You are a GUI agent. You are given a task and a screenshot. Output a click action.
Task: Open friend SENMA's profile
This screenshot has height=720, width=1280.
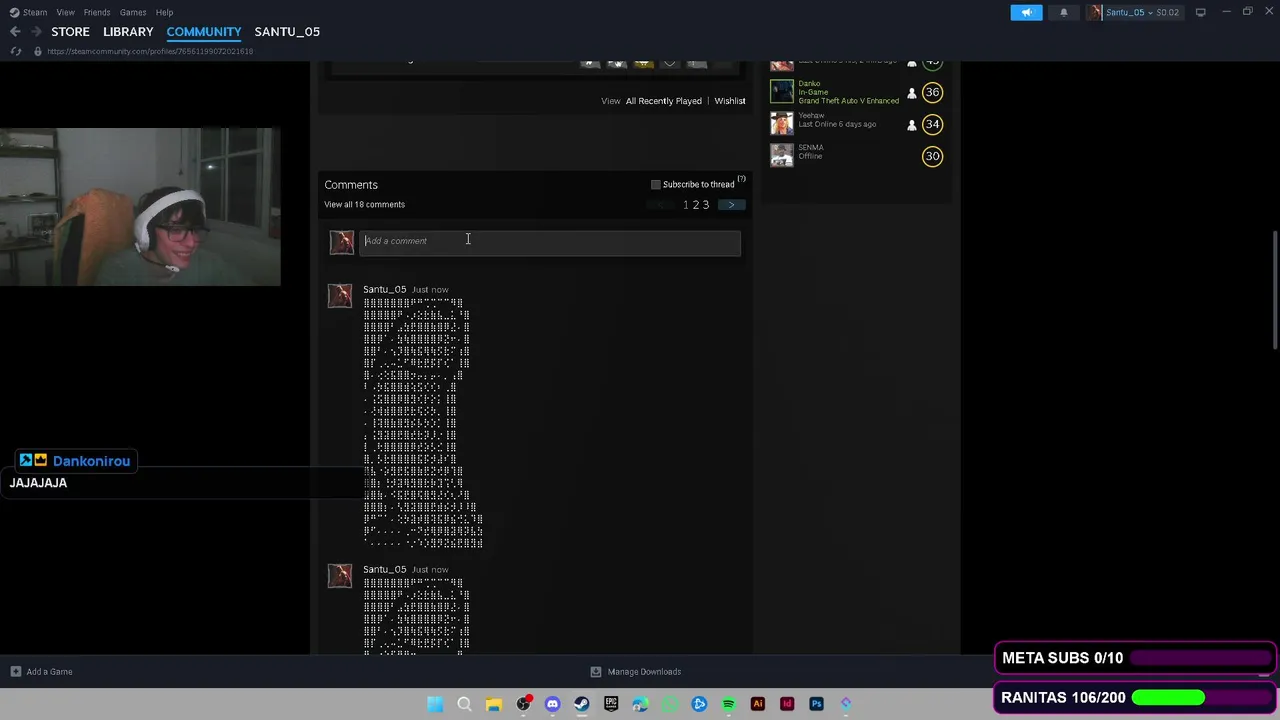811,148
